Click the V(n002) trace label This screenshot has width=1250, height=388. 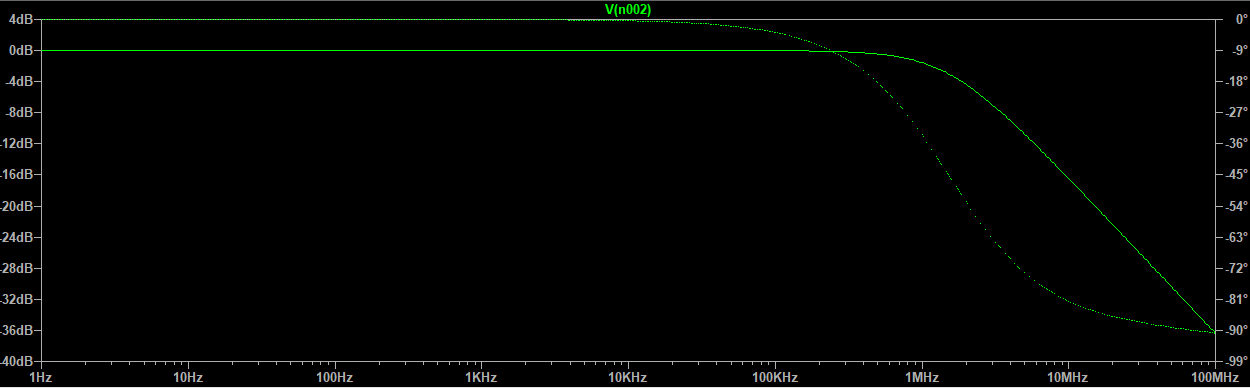coord(628,9)
